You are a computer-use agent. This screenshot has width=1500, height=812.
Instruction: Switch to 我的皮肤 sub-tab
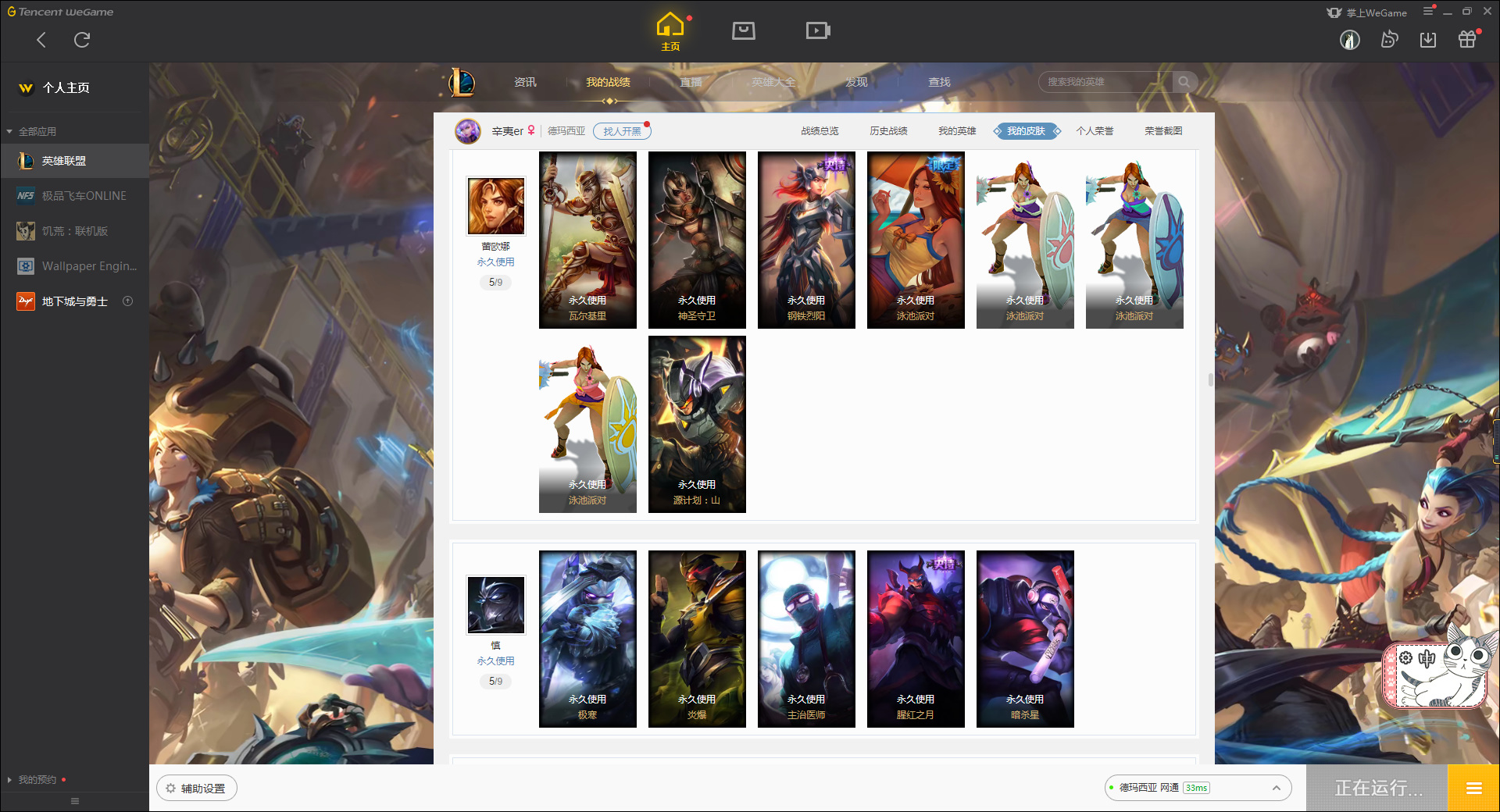coord(1027,131)
